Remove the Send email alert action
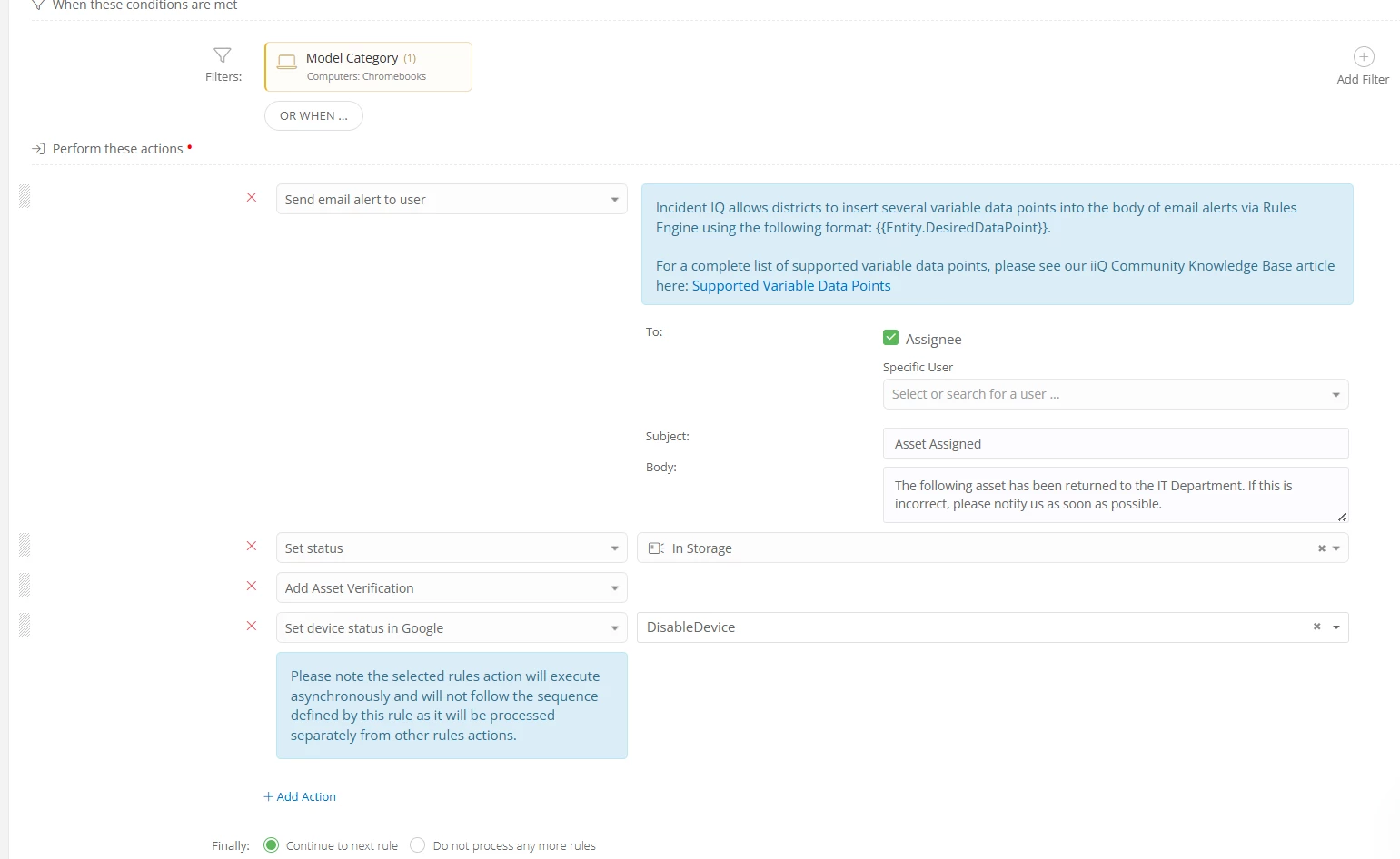Image resolution: width=1400 pixels, height=859 pixels. click(x=252, y=197)
